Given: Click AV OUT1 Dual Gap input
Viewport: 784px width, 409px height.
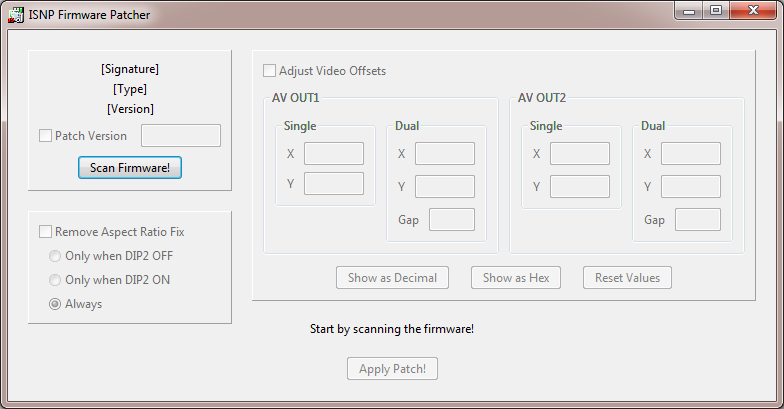Looking at the screenshot, I should 452,220.
